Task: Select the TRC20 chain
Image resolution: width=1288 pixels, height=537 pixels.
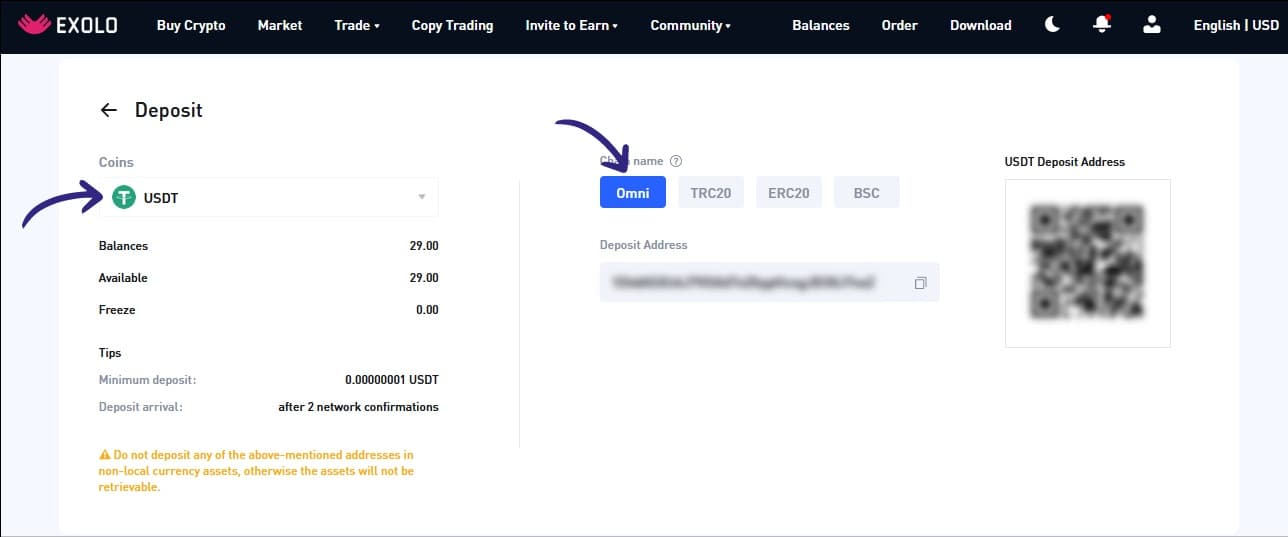Action: click(711, 192)
